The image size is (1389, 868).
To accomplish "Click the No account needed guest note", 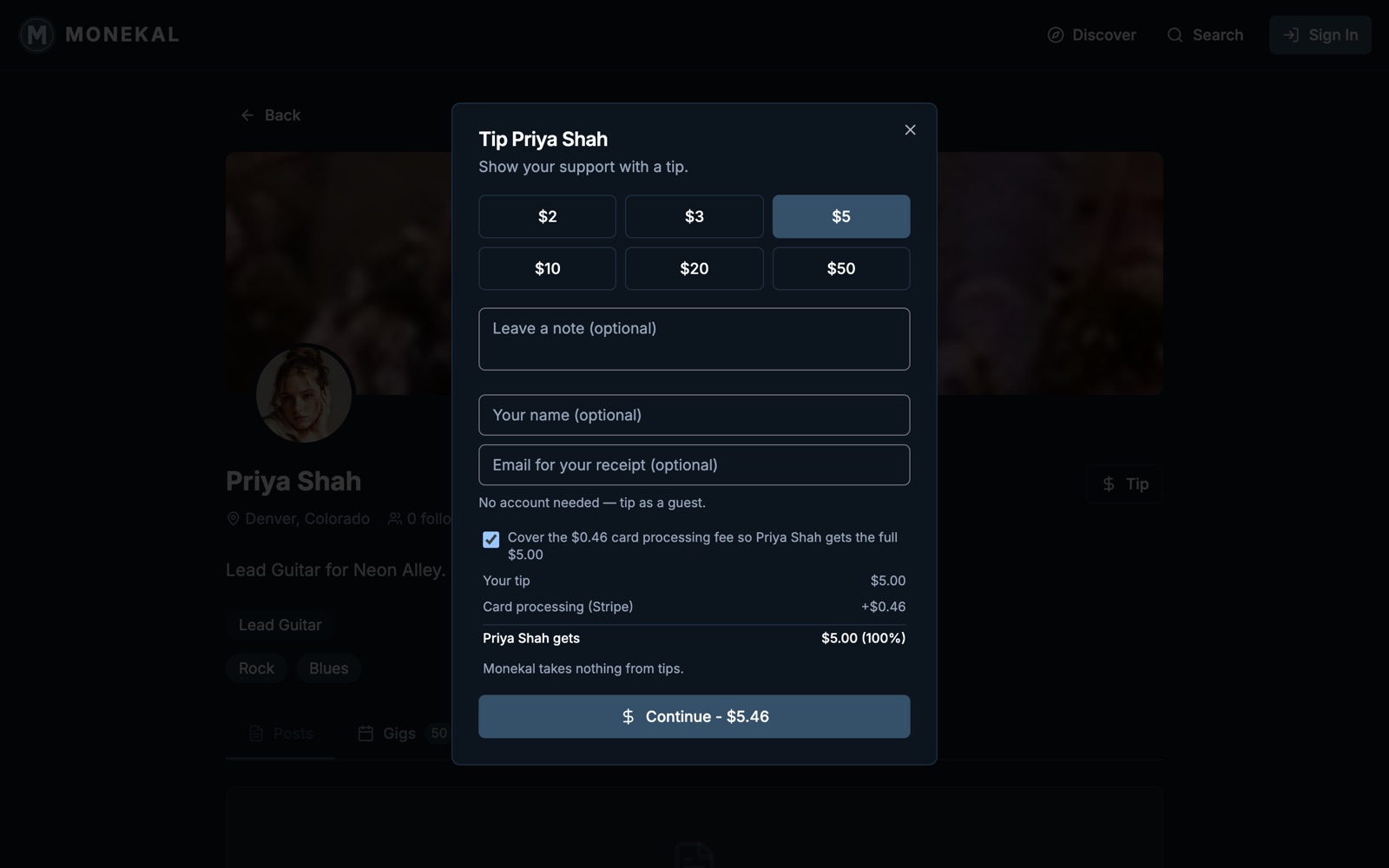I will [x=592, y=503].
